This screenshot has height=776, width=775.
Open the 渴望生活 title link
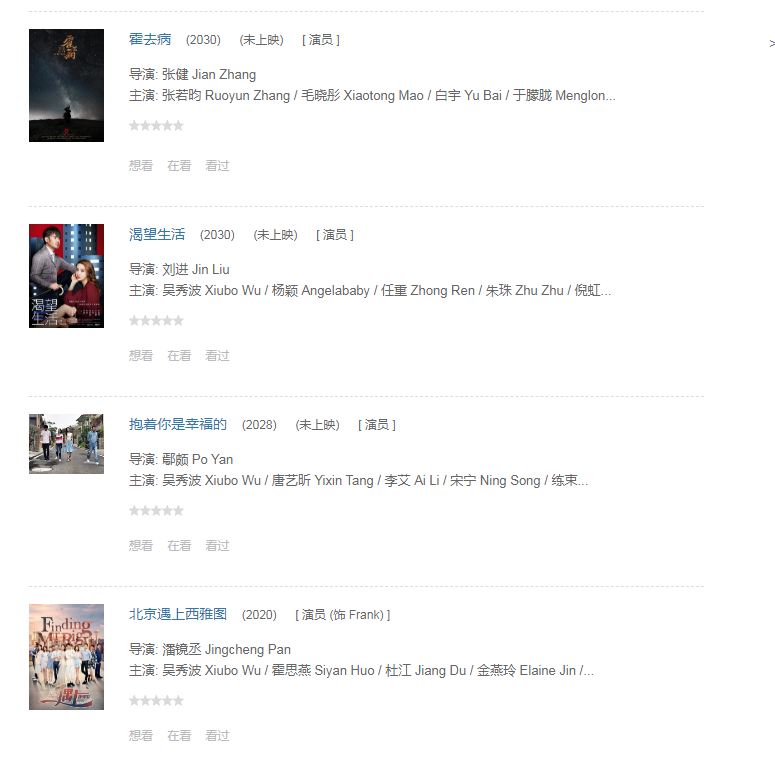tap(157, 234)
